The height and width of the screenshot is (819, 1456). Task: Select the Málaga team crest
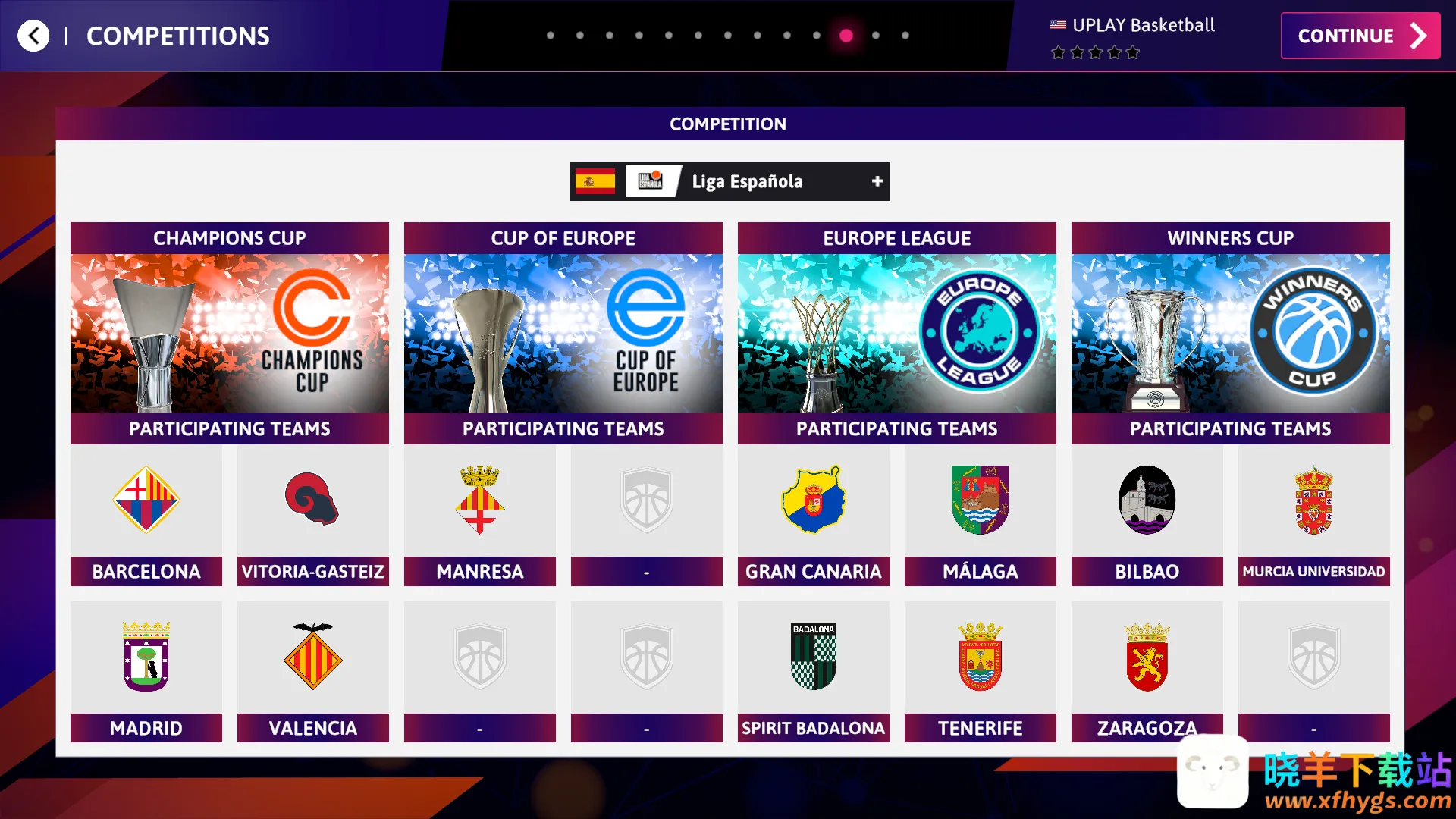(x=980, y=500)
